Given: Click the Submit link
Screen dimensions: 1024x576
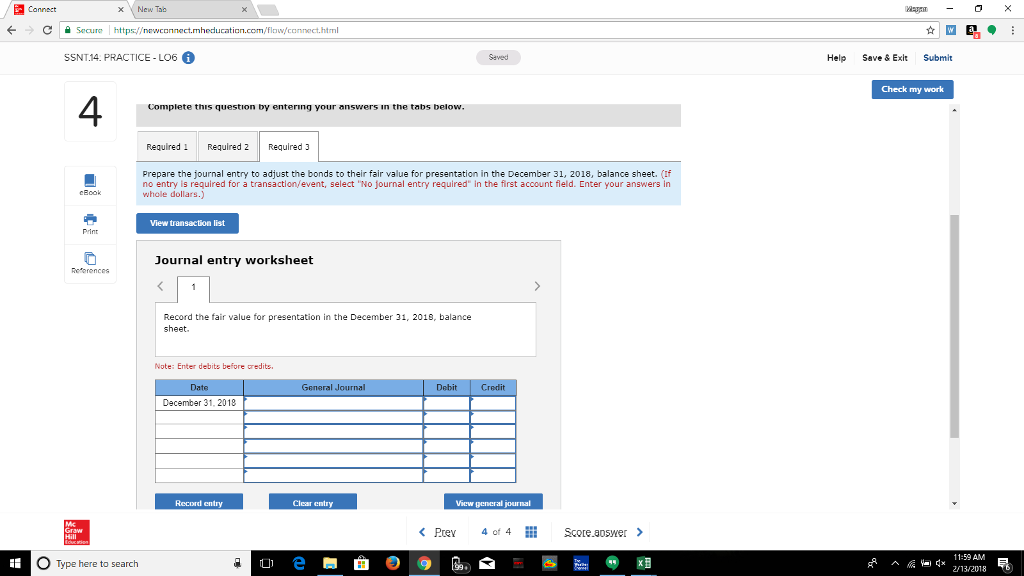Looking at the screenshot, I should coord(937,58).
